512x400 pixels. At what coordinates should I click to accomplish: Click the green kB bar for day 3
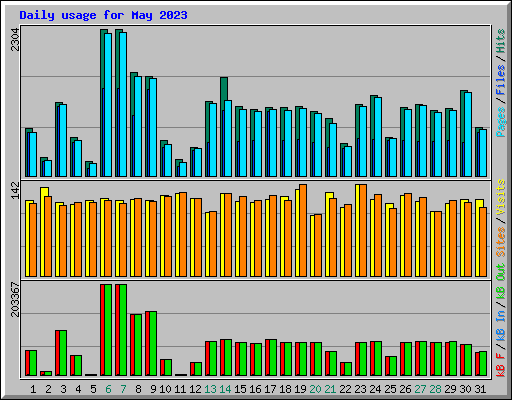tap(63, 353)
